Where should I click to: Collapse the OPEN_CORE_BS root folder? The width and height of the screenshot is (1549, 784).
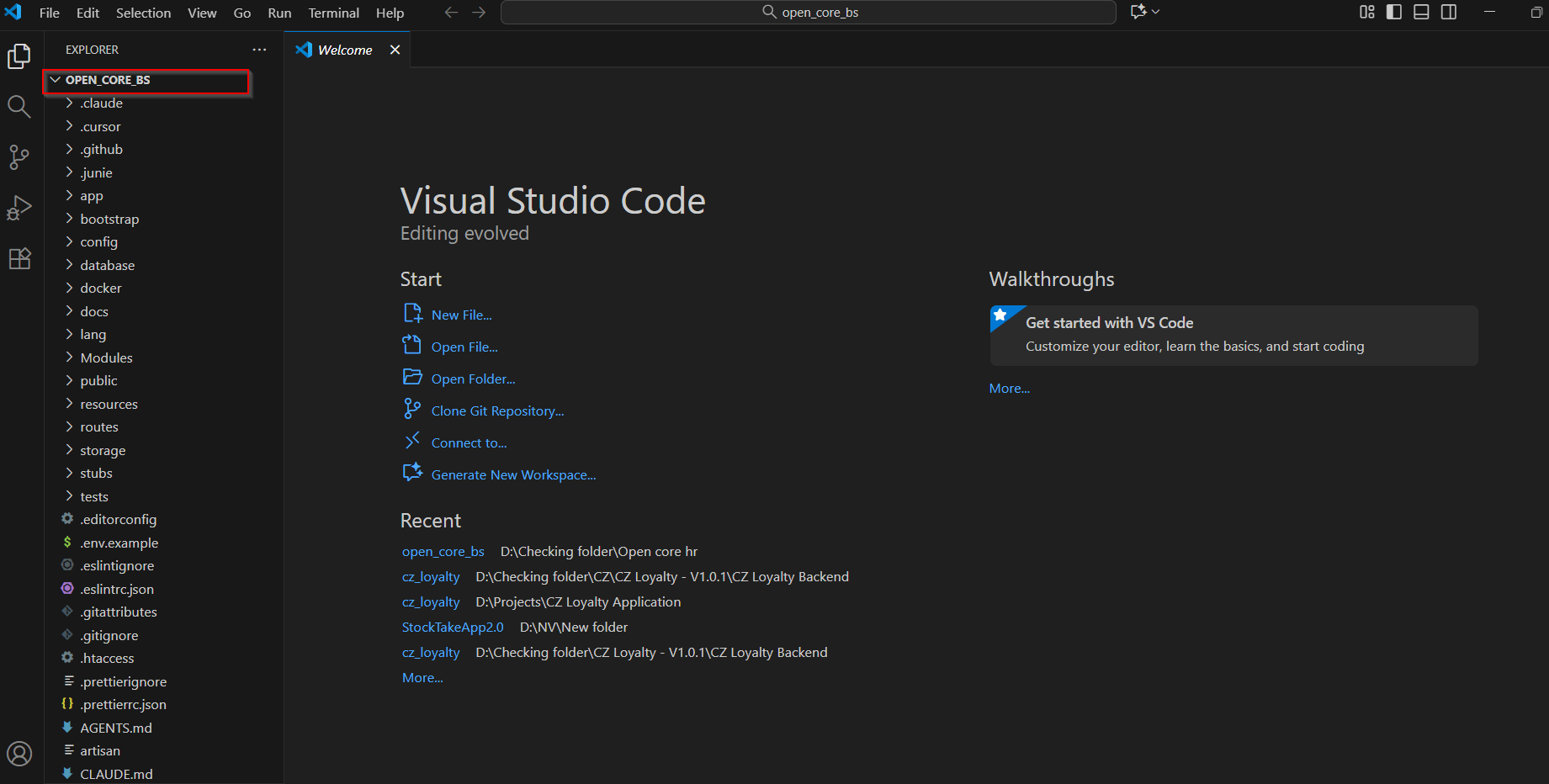107,80
